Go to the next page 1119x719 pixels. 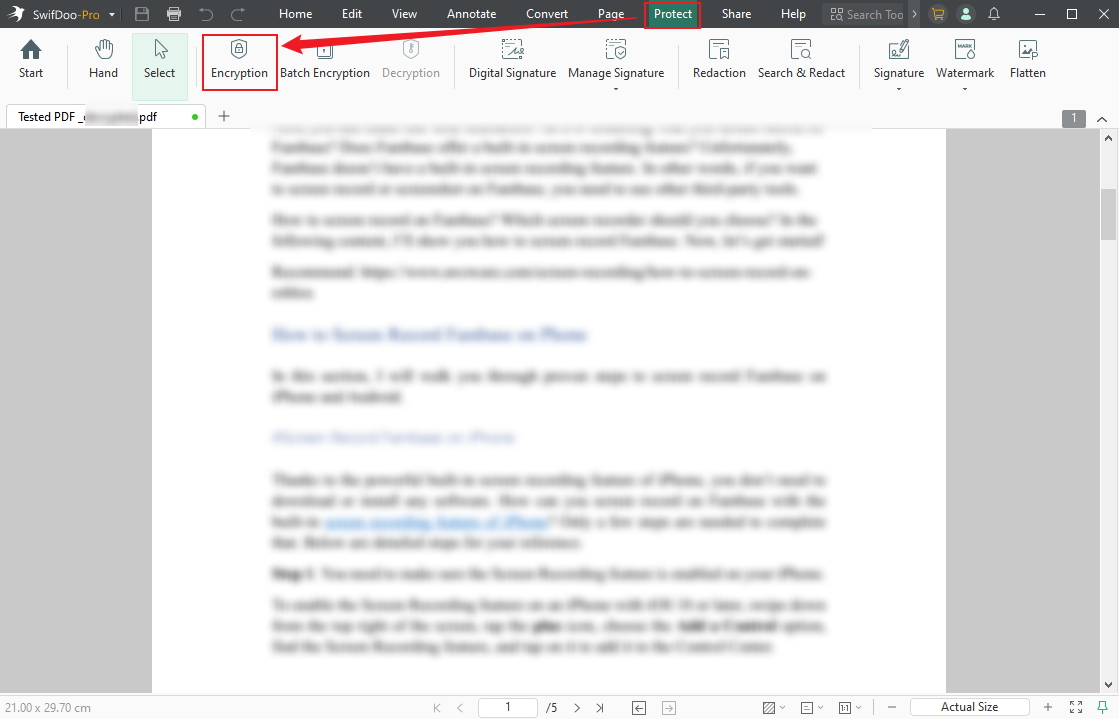[578, 707]
